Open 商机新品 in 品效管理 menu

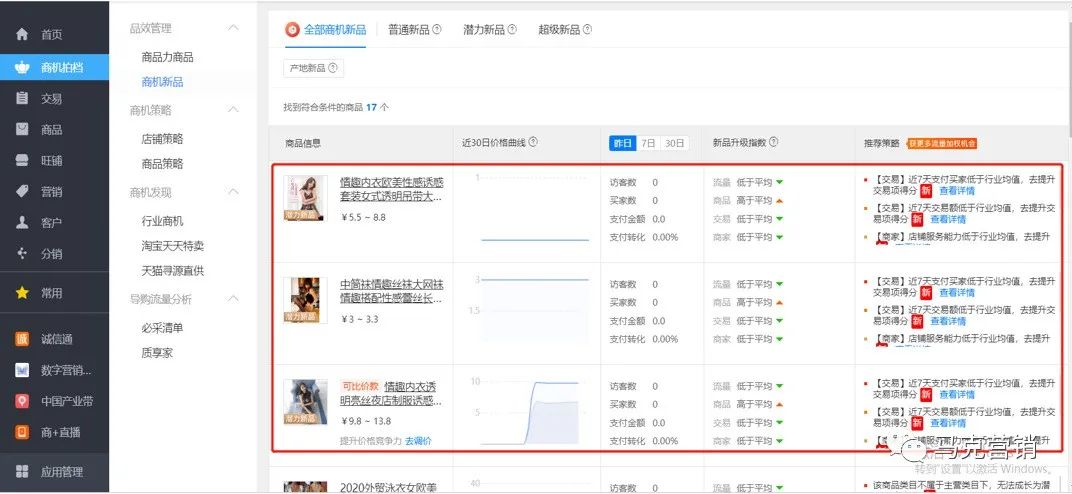(163, 82)
